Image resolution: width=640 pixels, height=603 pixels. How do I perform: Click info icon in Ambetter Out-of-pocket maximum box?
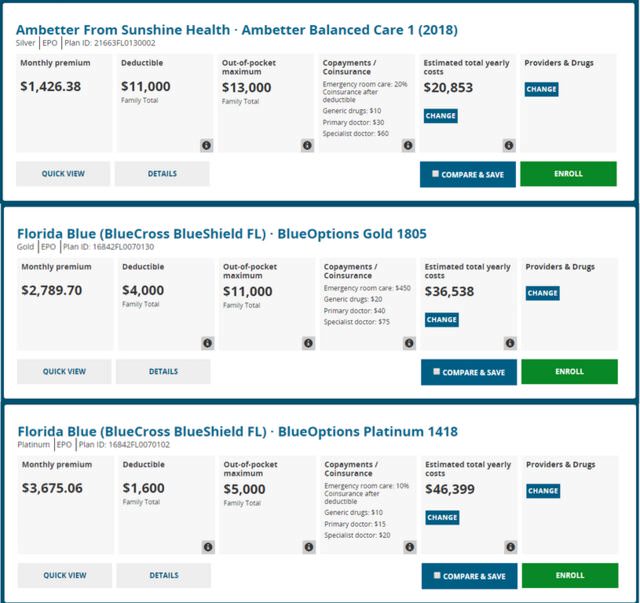(x=306, y=145)
